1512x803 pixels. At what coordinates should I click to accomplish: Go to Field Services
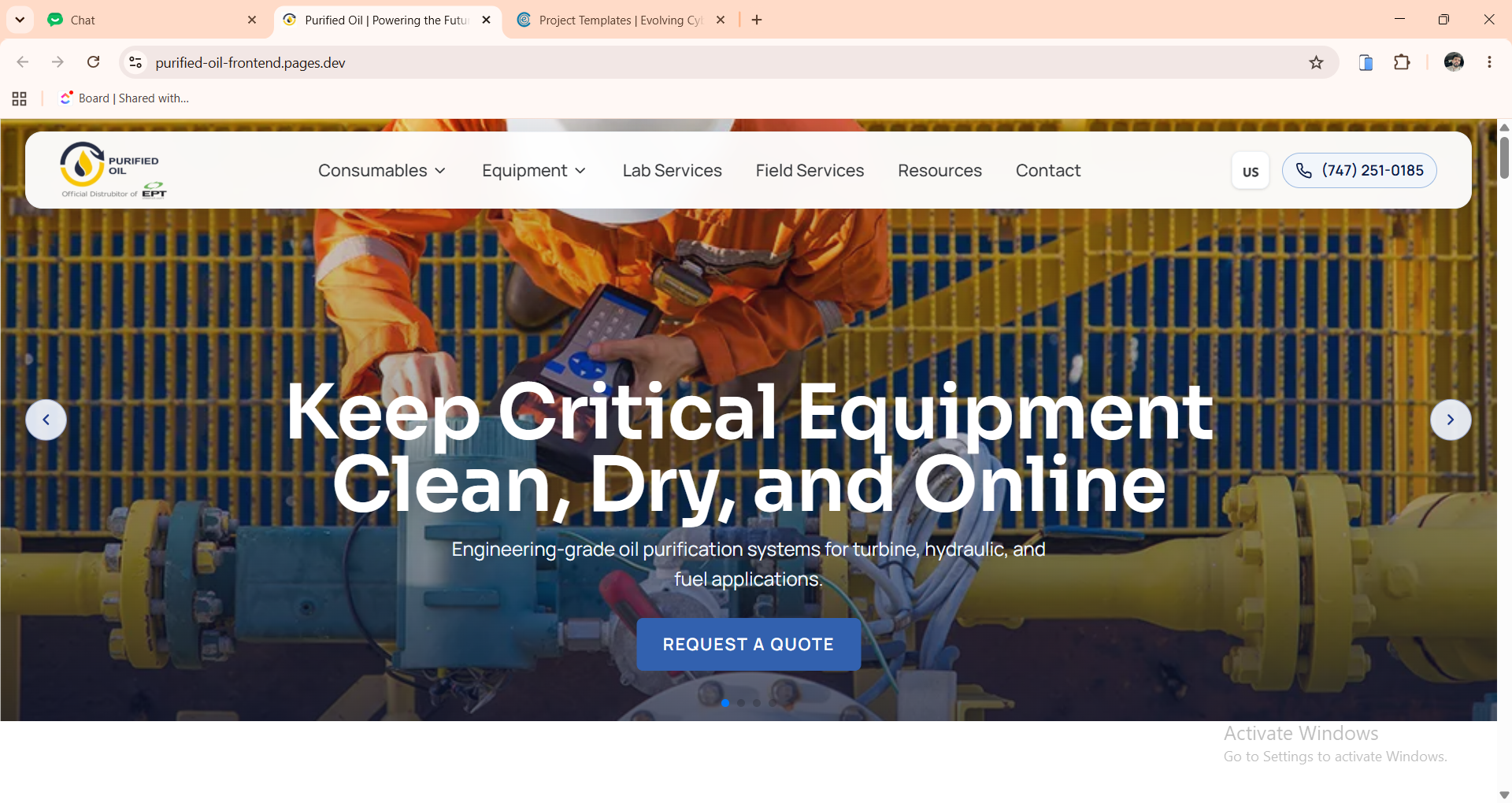pyautogui.click(x=810, y=171)
